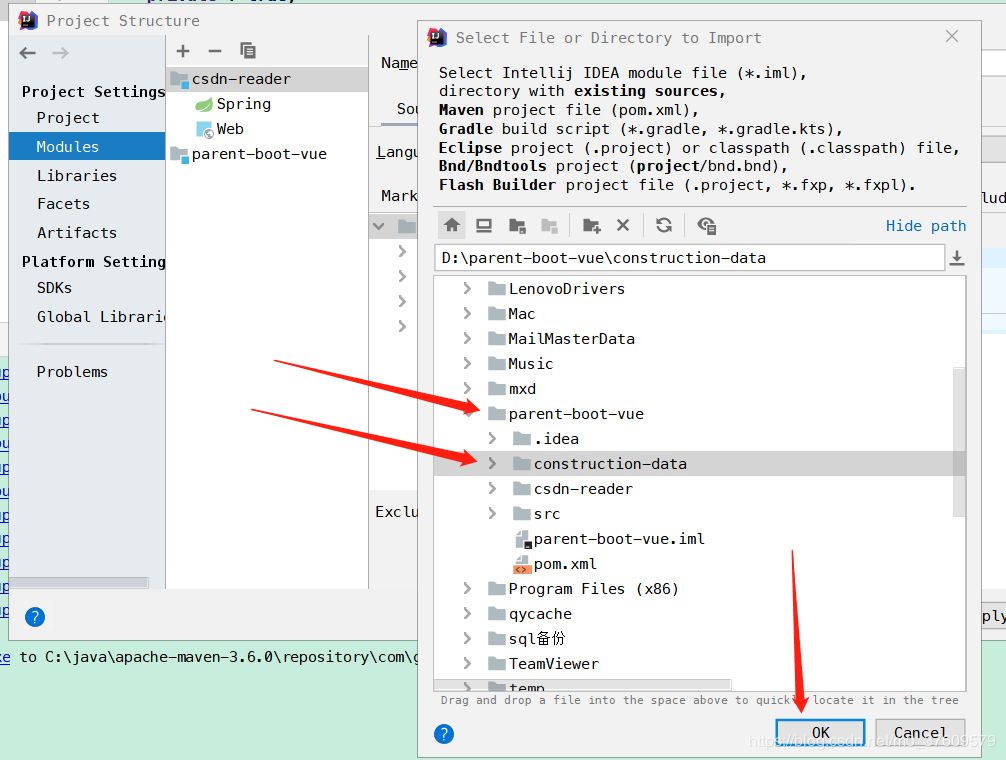Expand the Mac folder
The height and width of the screenshot is (760, 1006).
[x=467, y=314]
